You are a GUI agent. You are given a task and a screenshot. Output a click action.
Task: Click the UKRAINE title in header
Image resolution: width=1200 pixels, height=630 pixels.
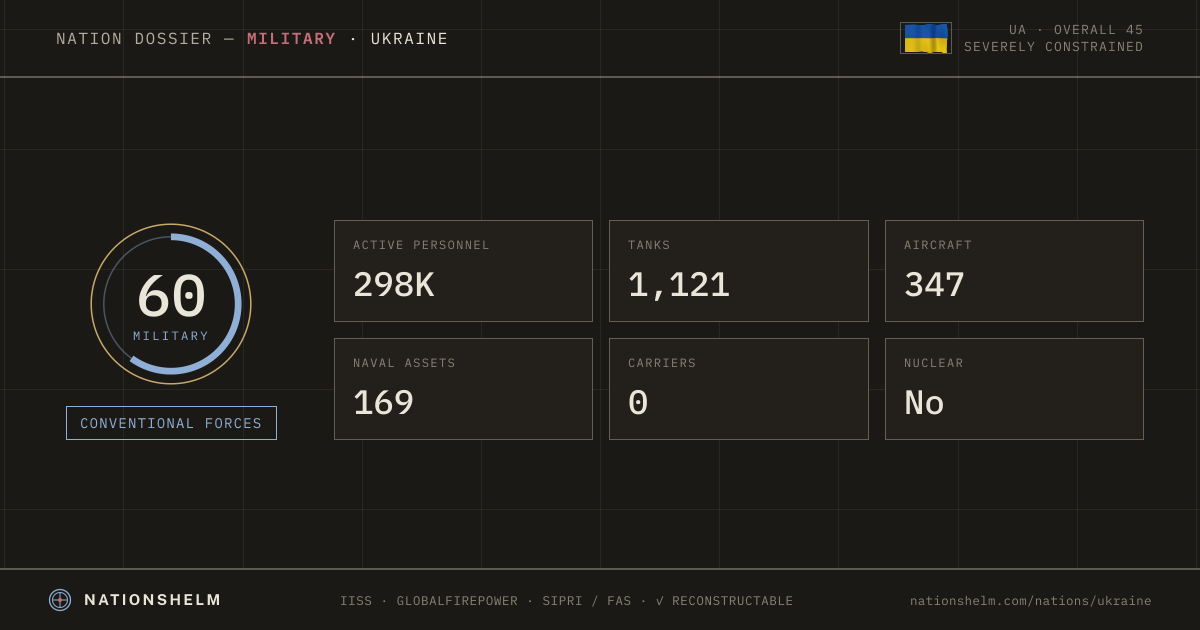pos(410,39)
